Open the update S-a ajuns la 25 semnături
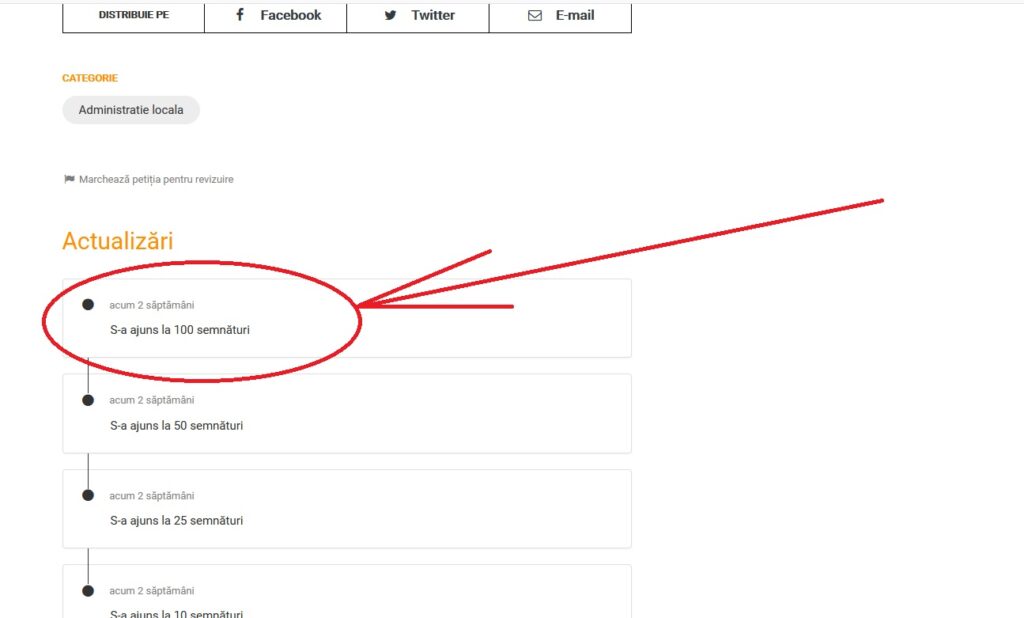This screenshot has width=1024, height=618. point(176,520)
